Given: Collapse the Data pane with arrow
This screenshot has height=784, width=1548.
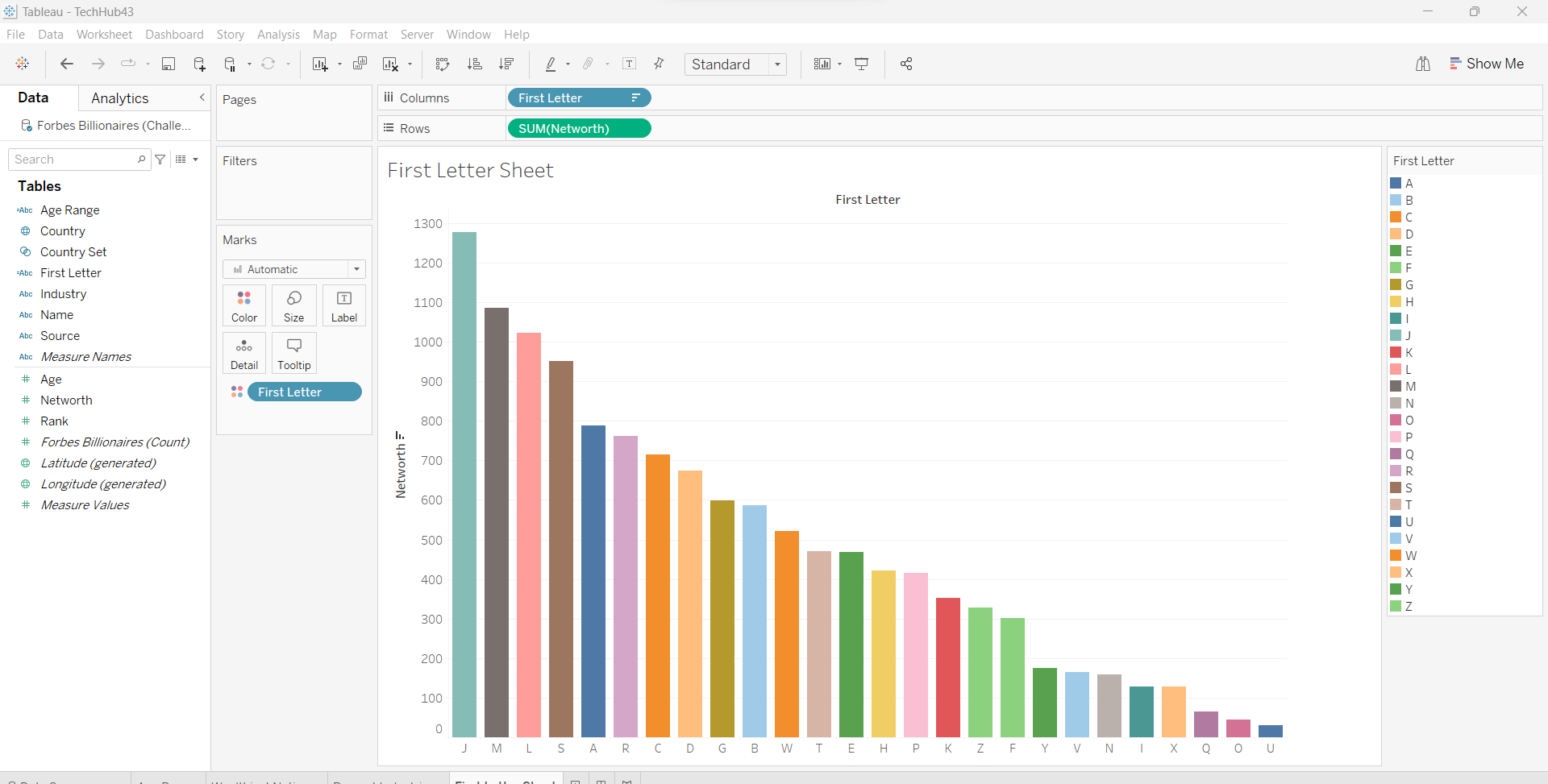Looking at the screenshot, I should [202, 97].
